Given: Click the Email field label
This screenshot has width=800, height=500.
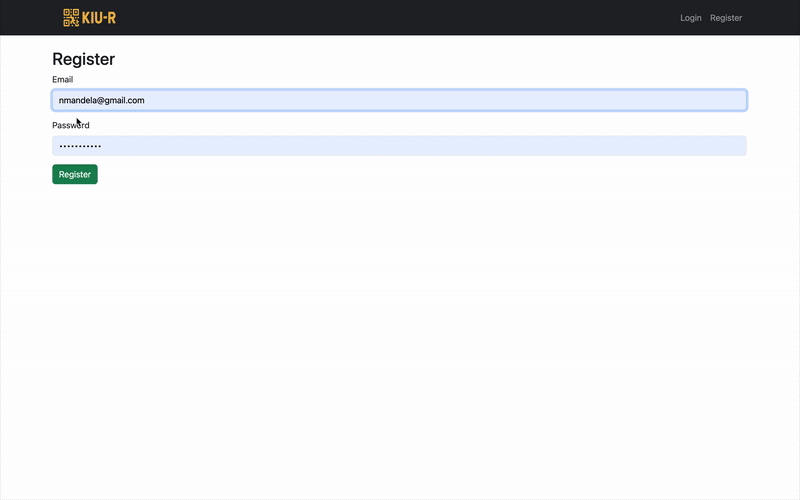Looking at the screenshot, I should [x=63, y=80].
